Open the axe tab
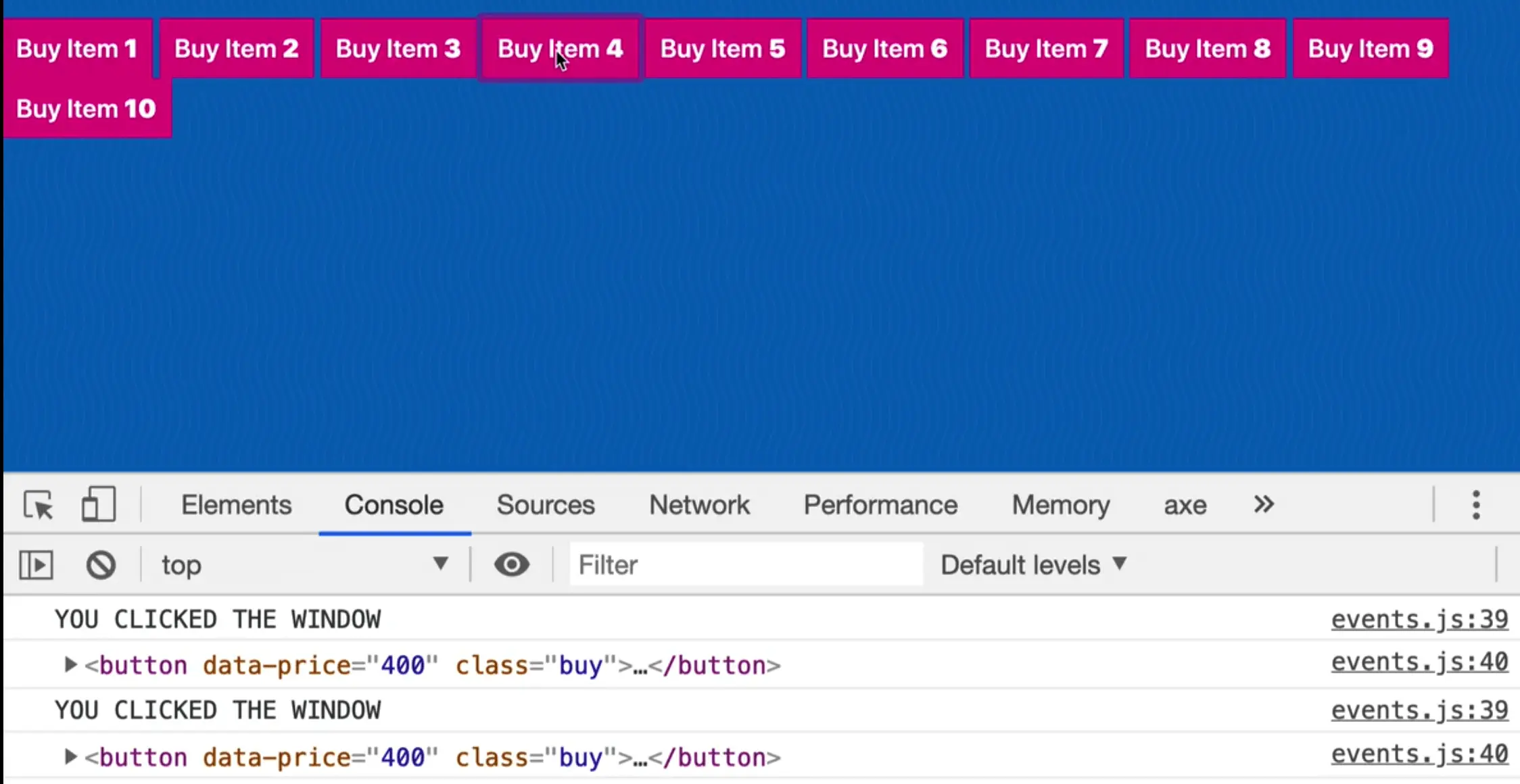 click(1185, 505)
